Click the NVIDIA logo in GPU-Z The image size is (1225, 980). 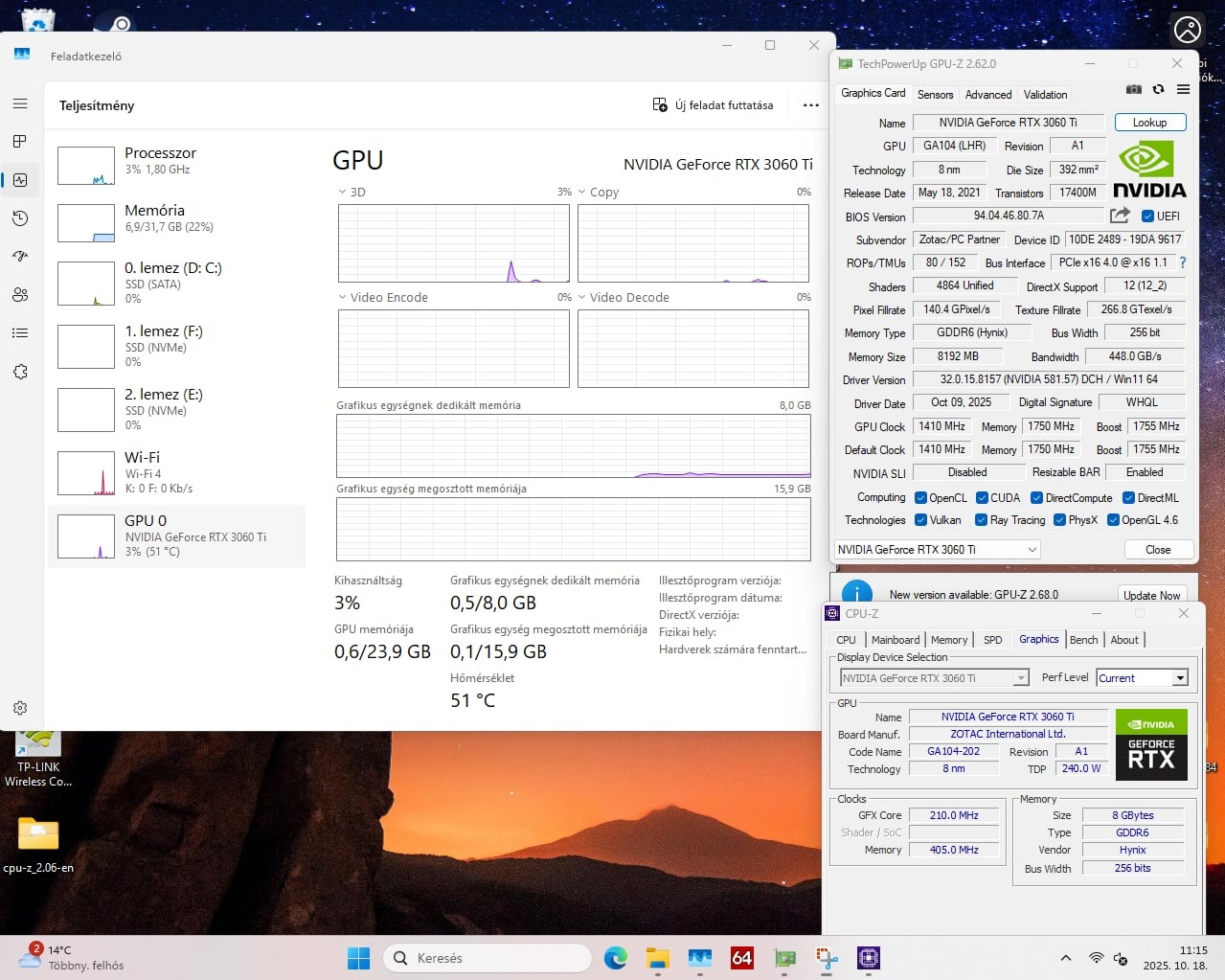1149,171
